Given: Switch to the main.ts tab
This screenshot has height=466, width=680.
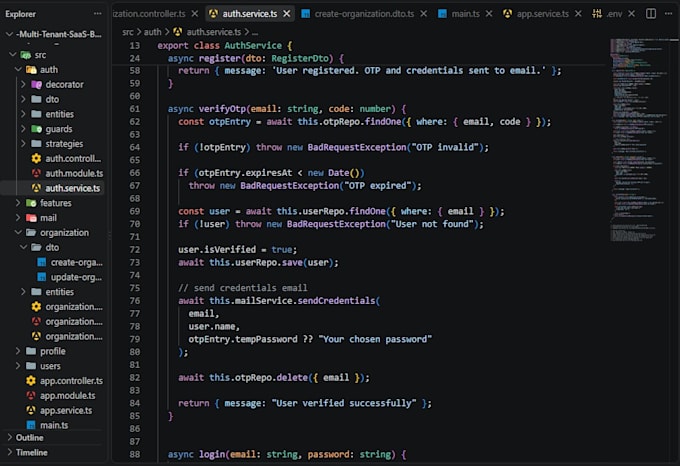Looking at the screenshot, I should (465, 14).
